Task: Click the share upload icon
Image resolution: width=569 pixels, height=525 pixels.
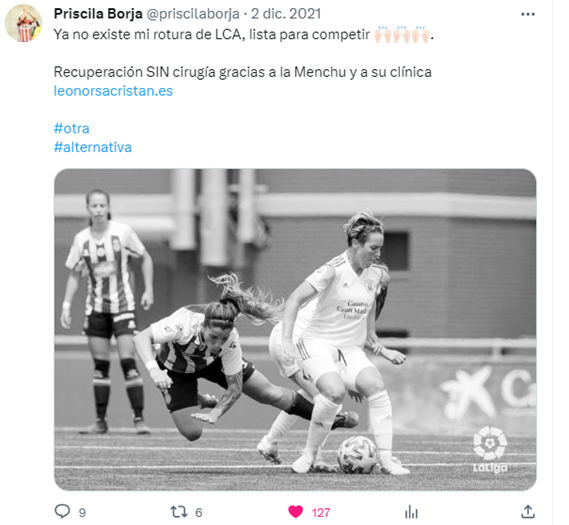Action: click(x=528, y=512)
